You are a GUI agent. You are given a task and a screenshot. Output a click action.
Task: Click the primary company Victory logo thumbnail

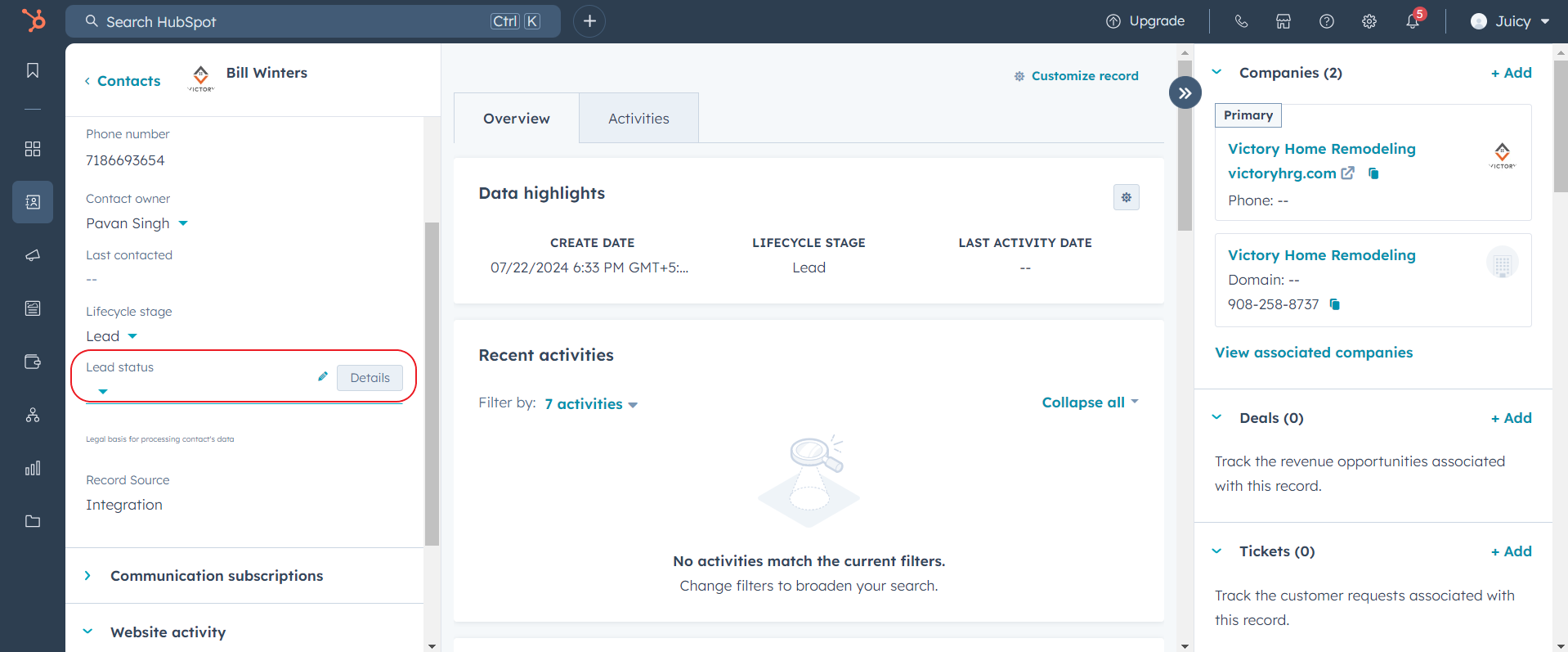1502,155
